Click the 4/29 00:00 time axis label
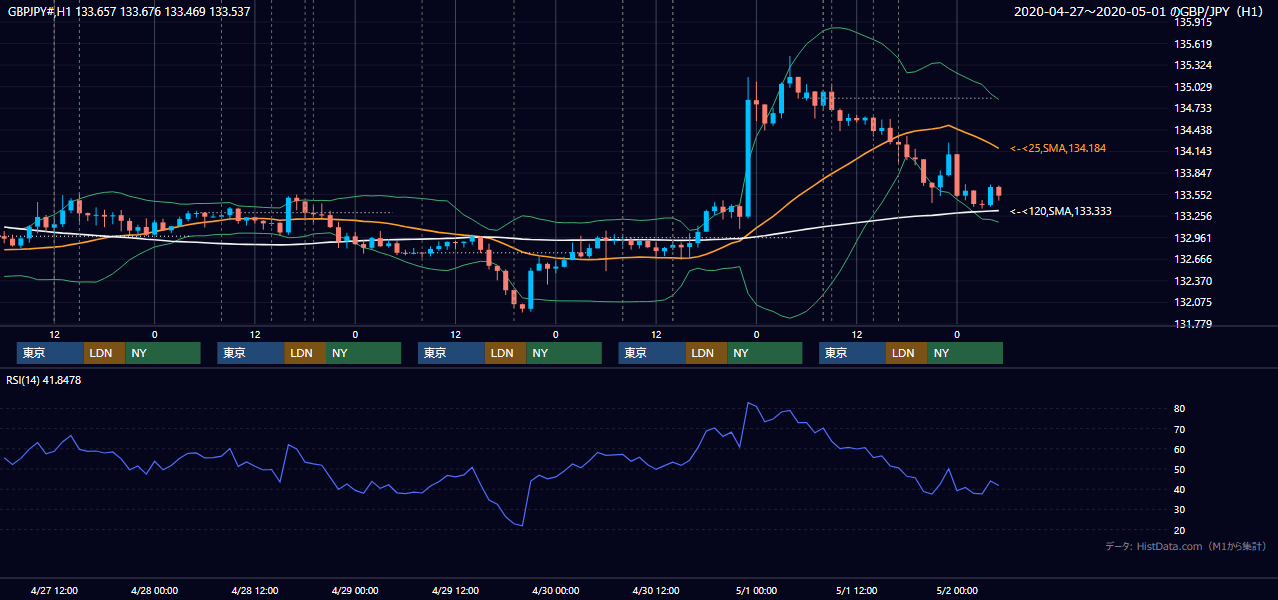The image size is (1278, 600). [x=355, y=591]
